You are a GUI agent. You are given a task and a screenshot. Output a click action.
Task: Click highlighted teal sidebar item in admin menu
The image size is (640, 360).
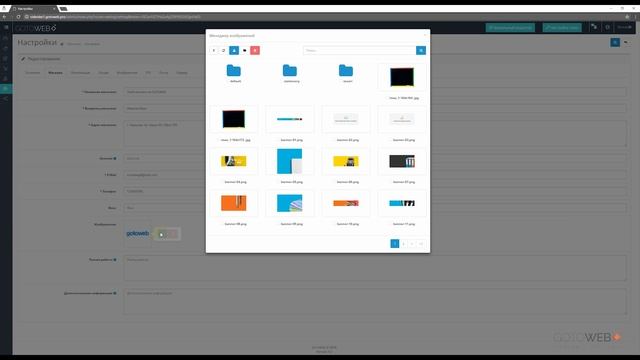(6, 88)
